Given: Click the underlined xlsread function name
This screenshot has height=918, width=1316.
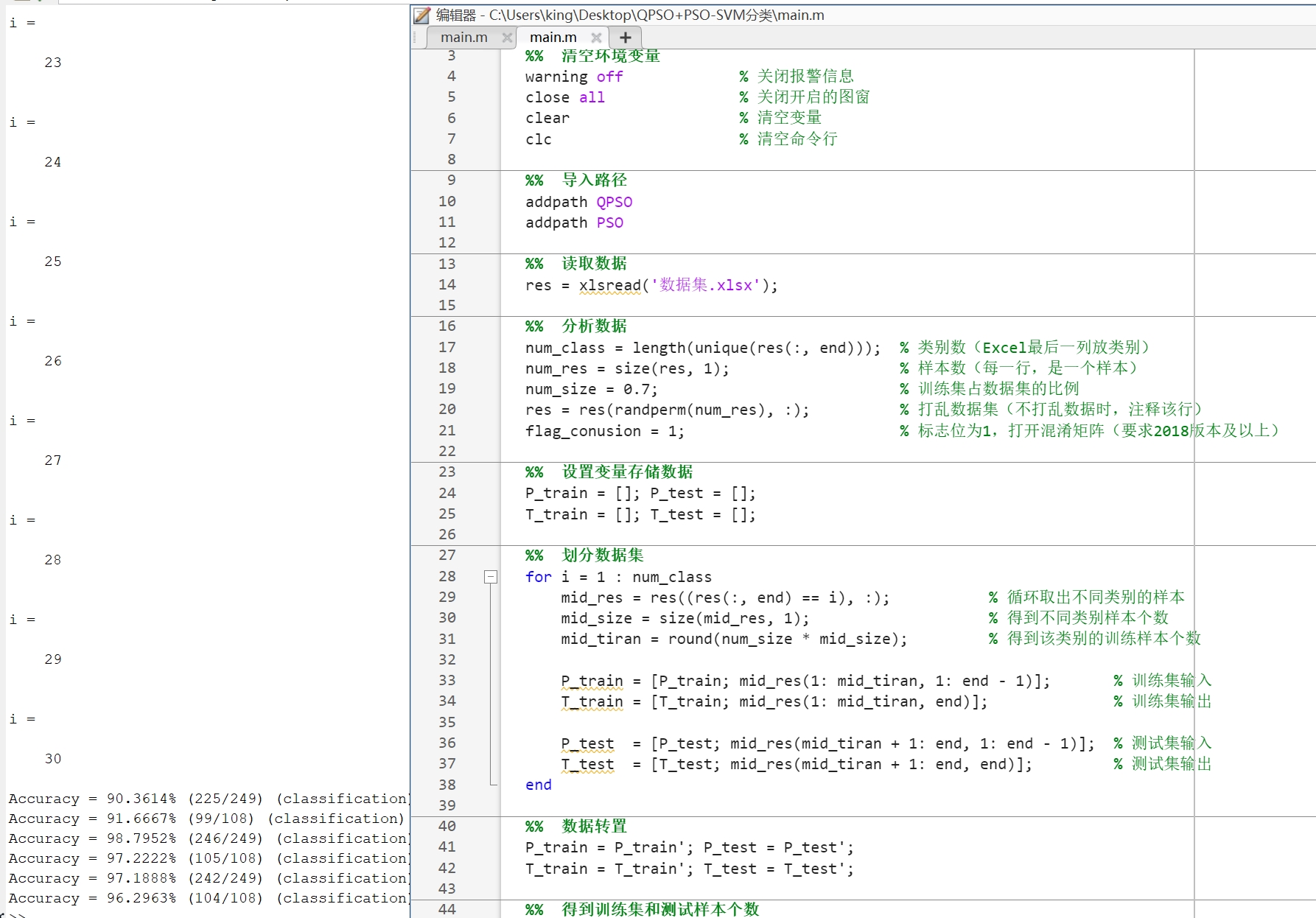Looking at the screenshot, I should [609, 285].
